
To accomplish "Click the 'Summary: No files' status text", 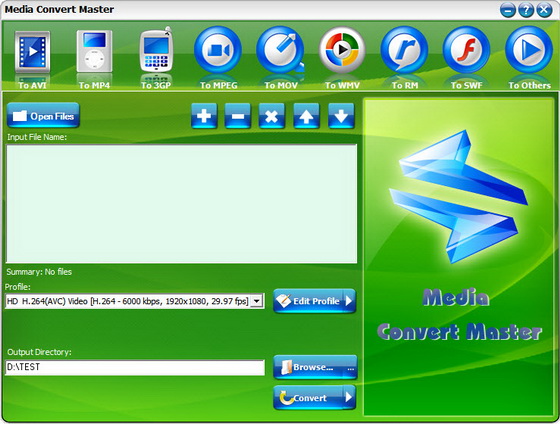I will pyautogui.click(x=39, y=272).
